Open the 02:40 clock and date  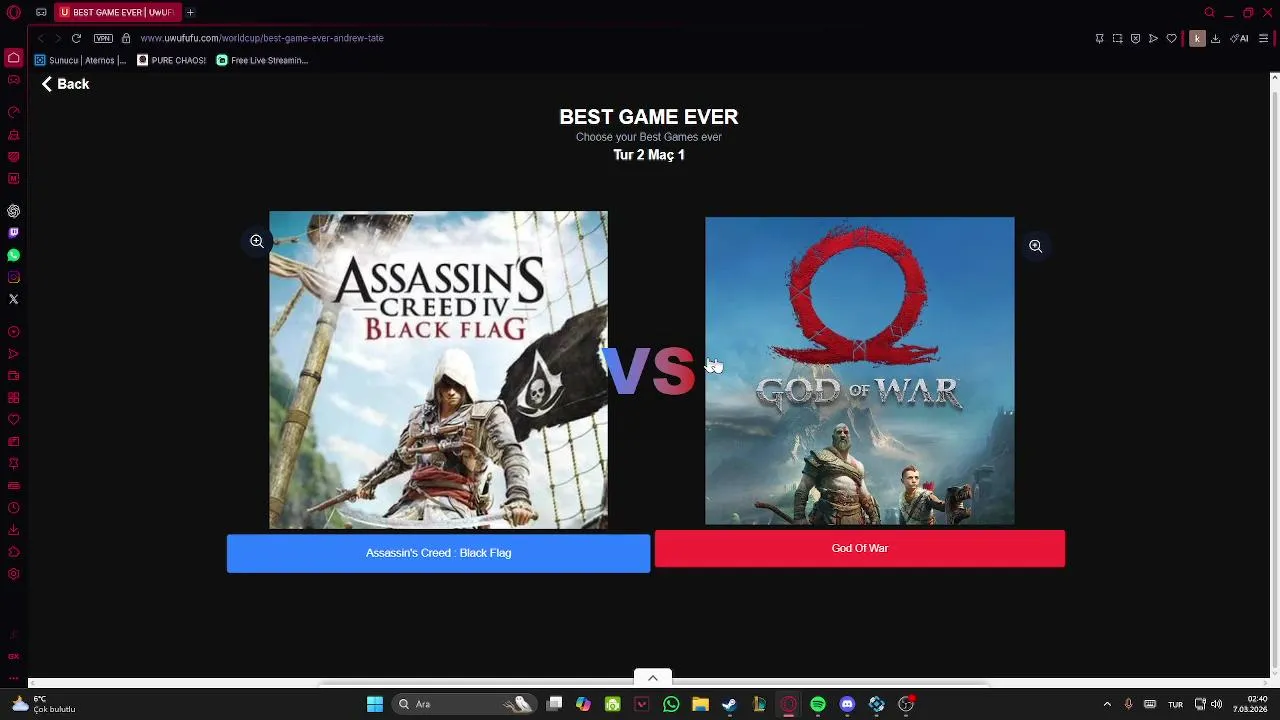click(x=1250, y=704)
